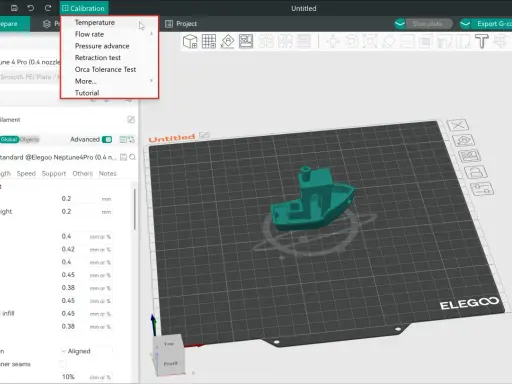
Task: Open Slice plate dropdown arrow
Action: pos(400,24)
